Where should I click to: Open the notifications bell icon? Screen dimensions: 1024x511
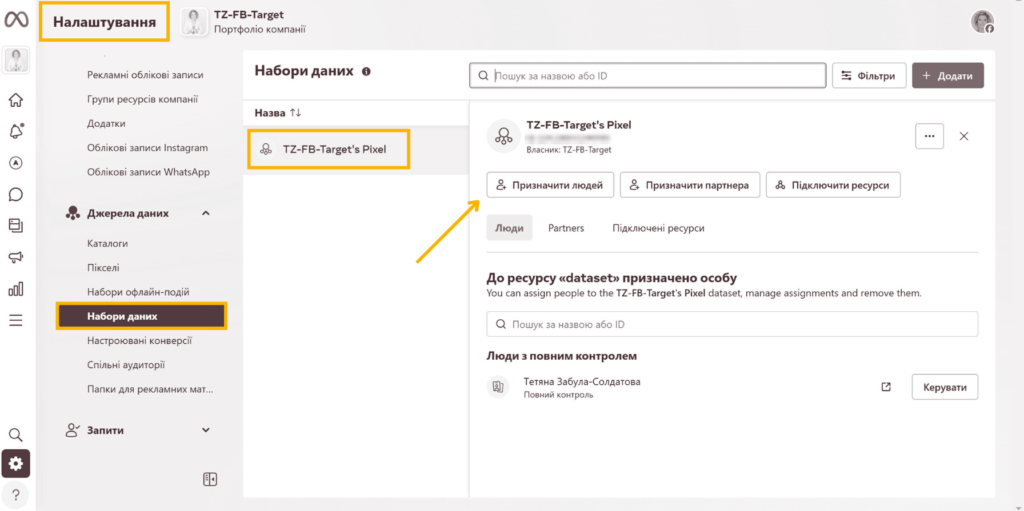pos(16,131)
